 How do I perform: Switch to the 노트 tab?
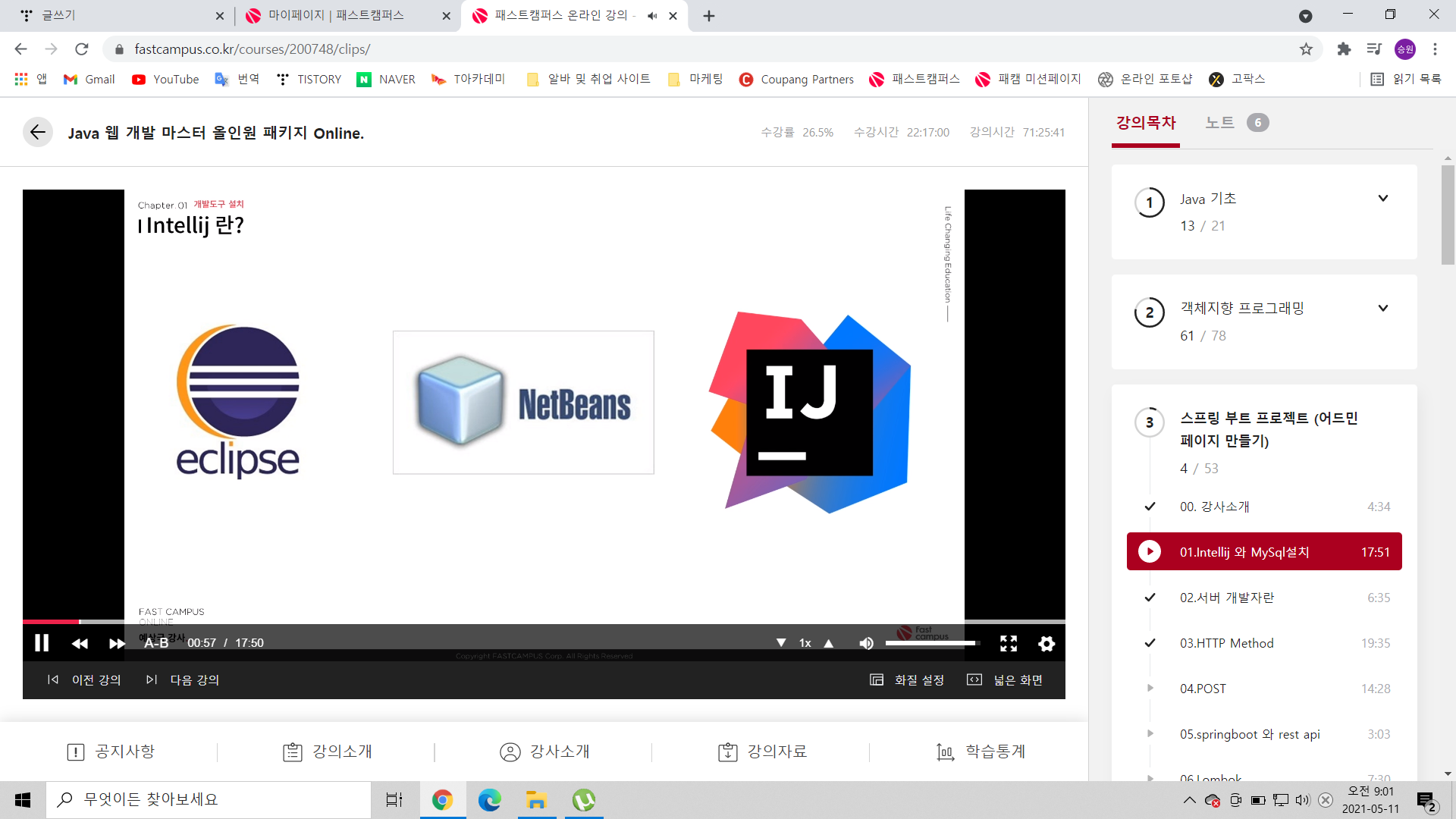[x=1220, y=123]
